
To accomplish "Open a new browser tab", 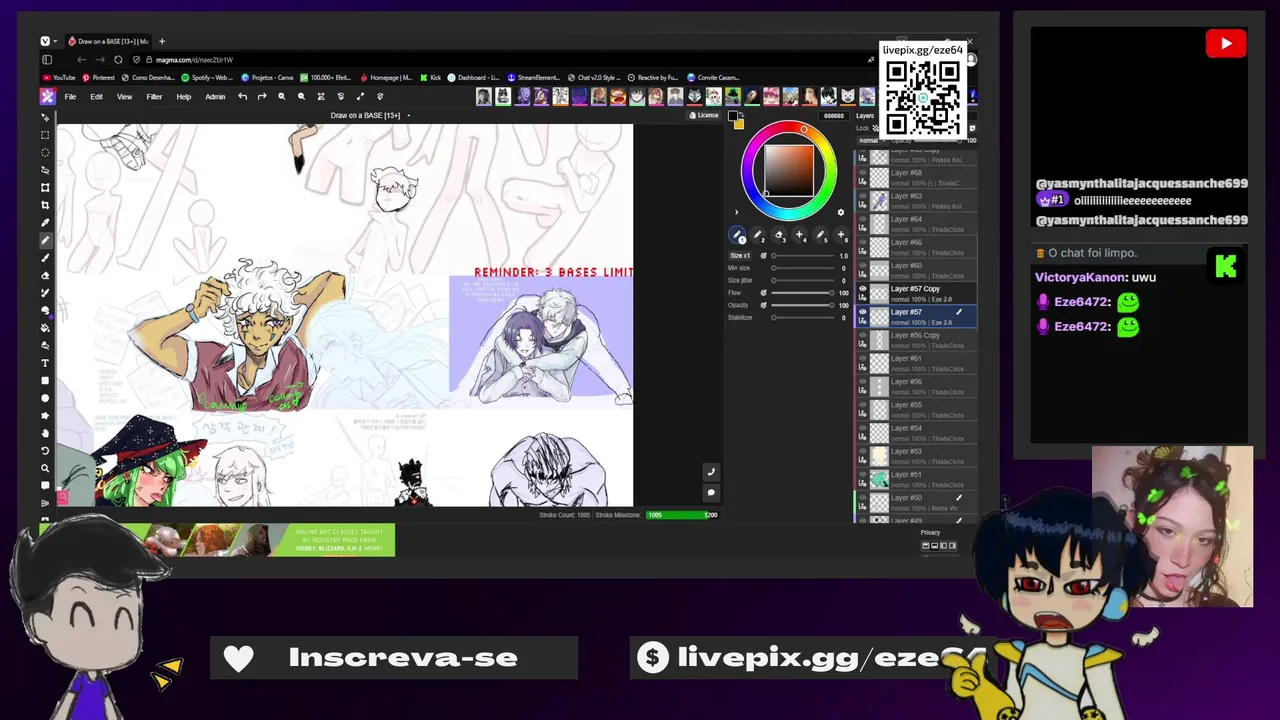I will (x=162, y=41).
